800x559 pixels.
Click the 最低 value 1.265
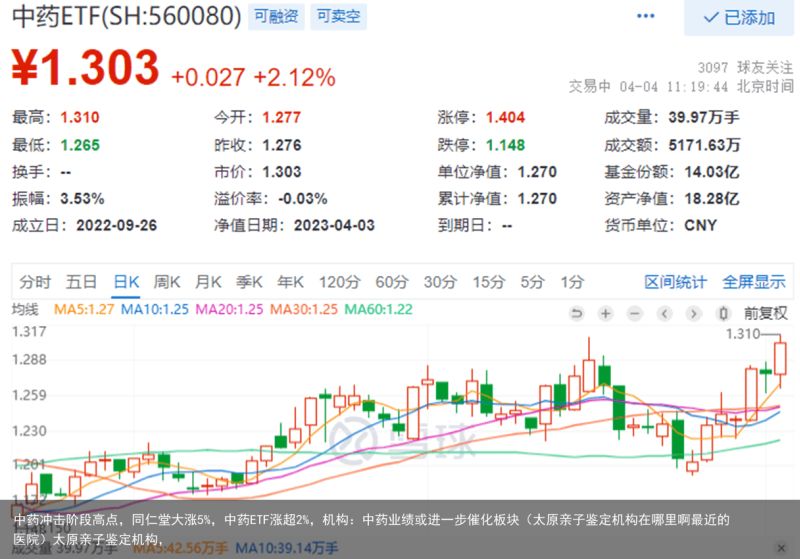tap(80, 145)
